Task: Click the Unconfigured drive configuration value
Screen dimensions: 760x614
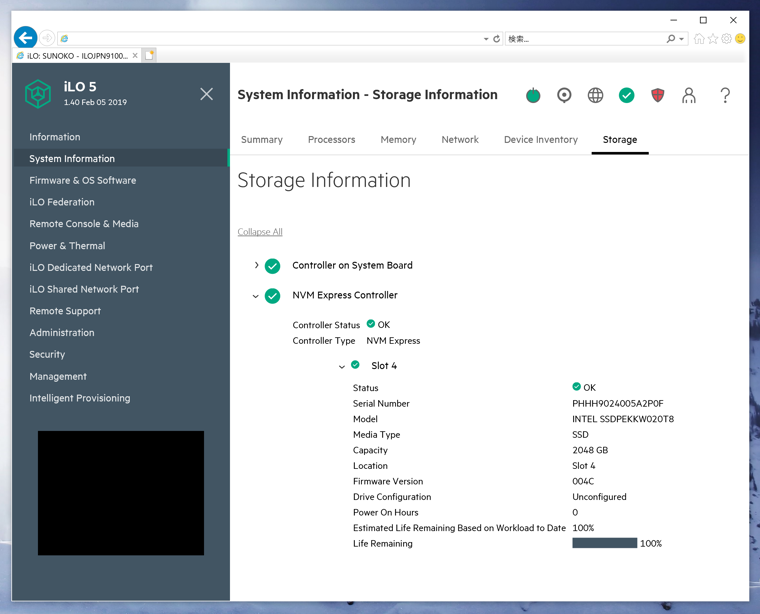Action: pyautogui.click(x=599, y=497)
